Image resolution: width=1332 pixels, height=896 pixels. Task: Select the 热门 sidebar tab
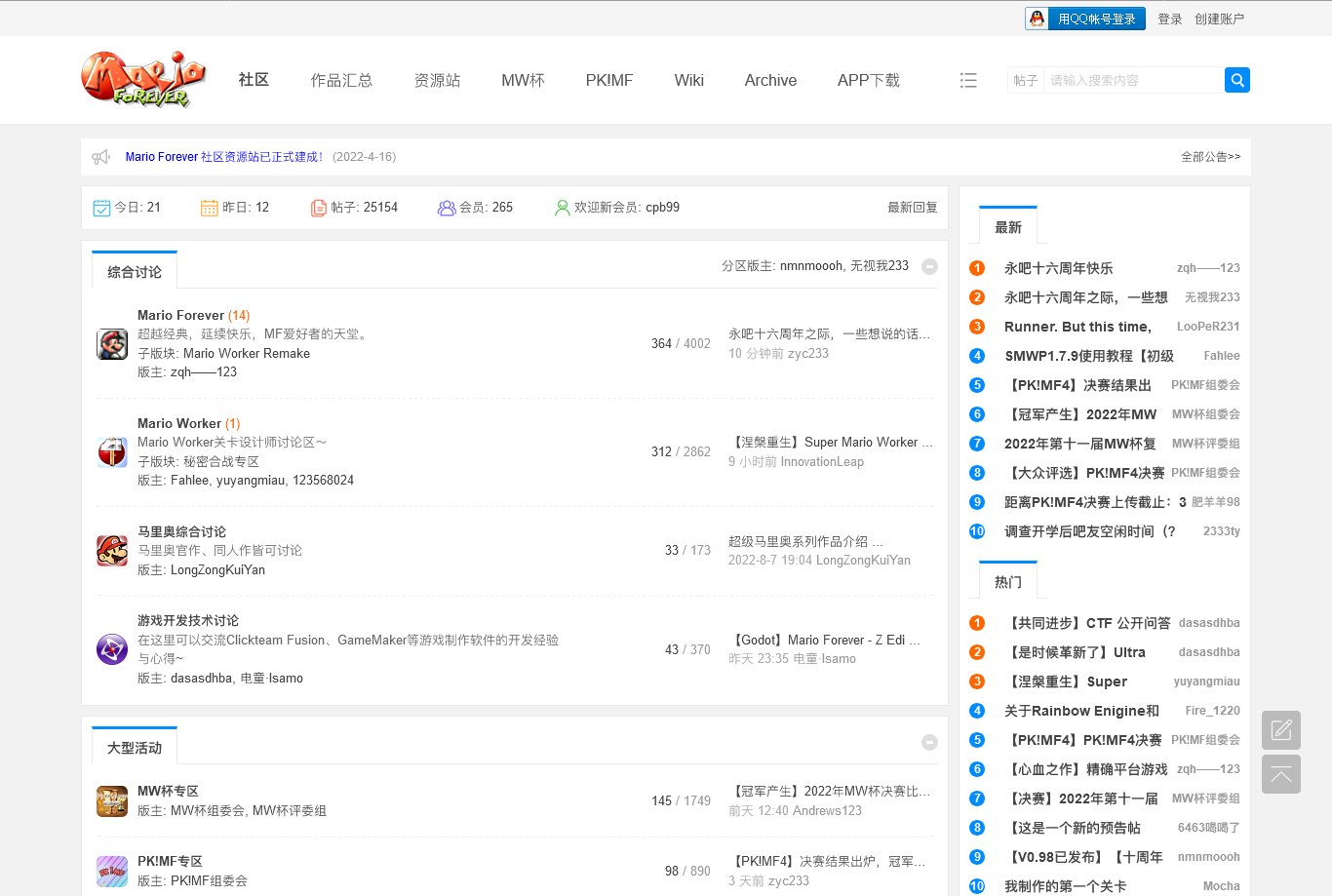[1008, 582]
